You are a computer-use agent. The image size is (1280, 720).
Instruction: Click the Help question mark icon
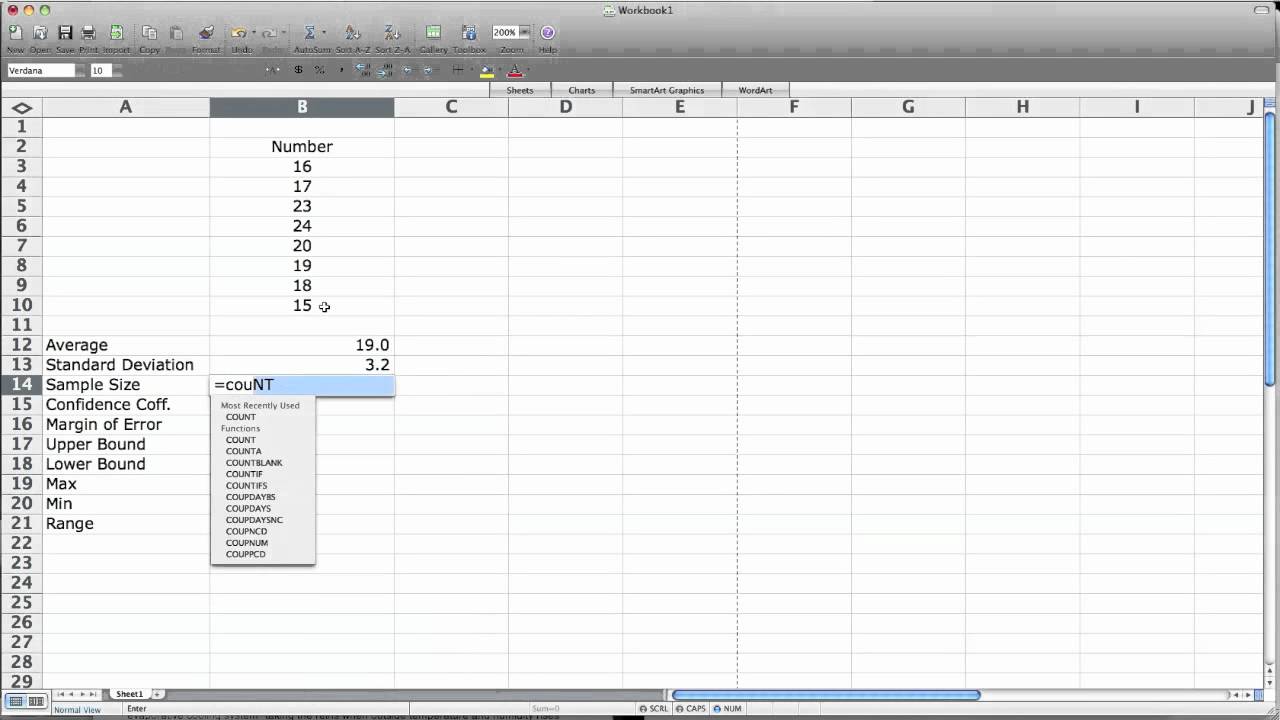548,33
